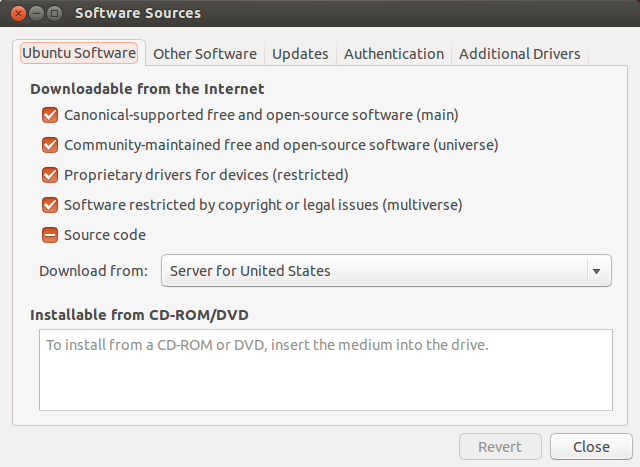Maximize window using title bar icon

coord(54,13)
